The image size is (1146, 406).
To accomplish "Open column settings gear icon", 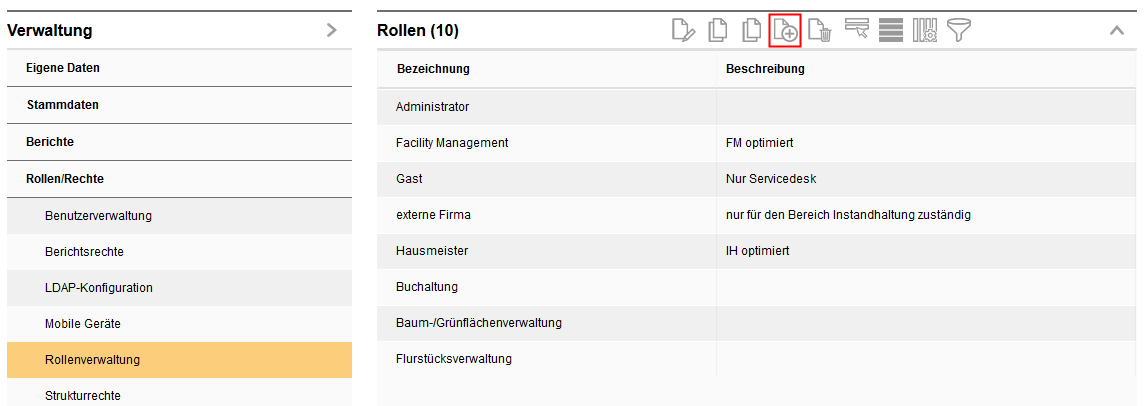I will tap(925, 31).
